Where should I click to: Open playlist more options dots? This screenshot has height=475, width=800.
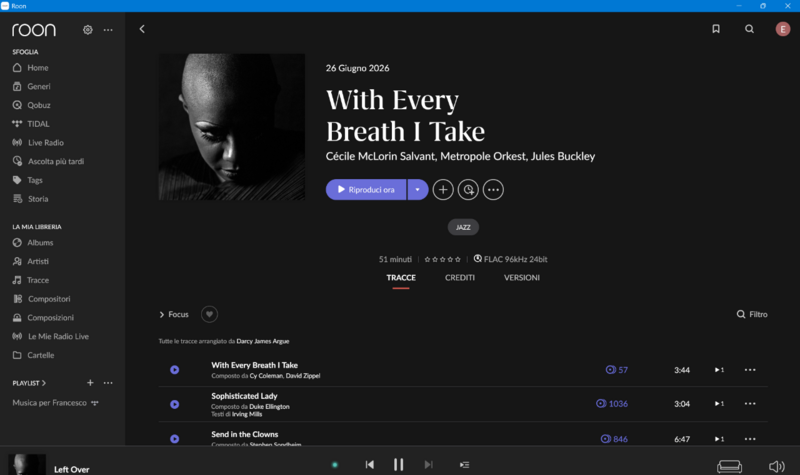point(108,383)
